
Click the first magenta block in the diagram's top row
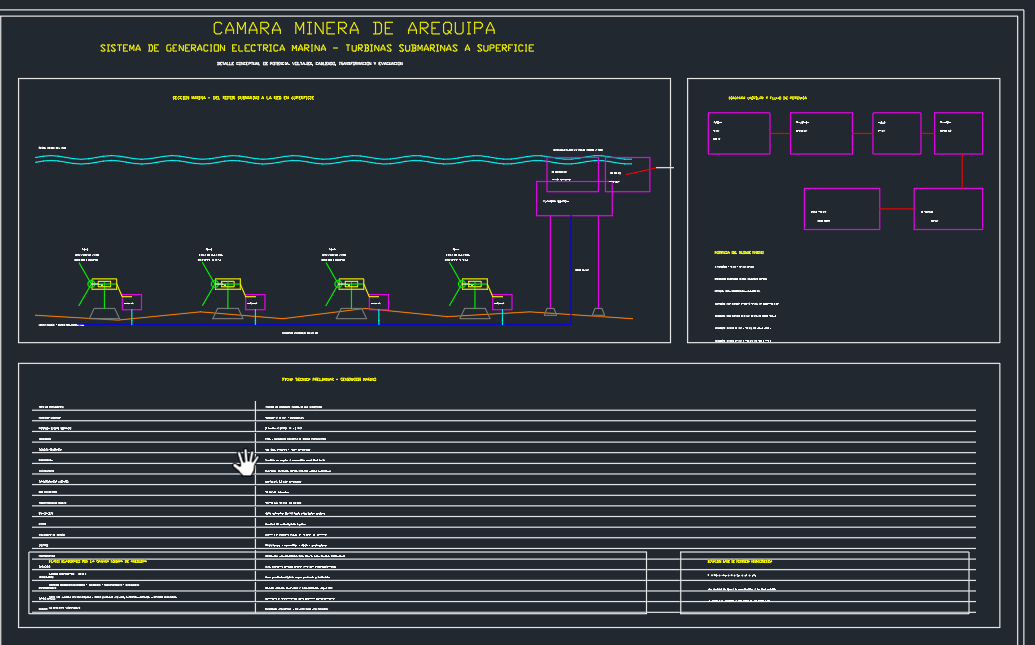tap(739, 133)
